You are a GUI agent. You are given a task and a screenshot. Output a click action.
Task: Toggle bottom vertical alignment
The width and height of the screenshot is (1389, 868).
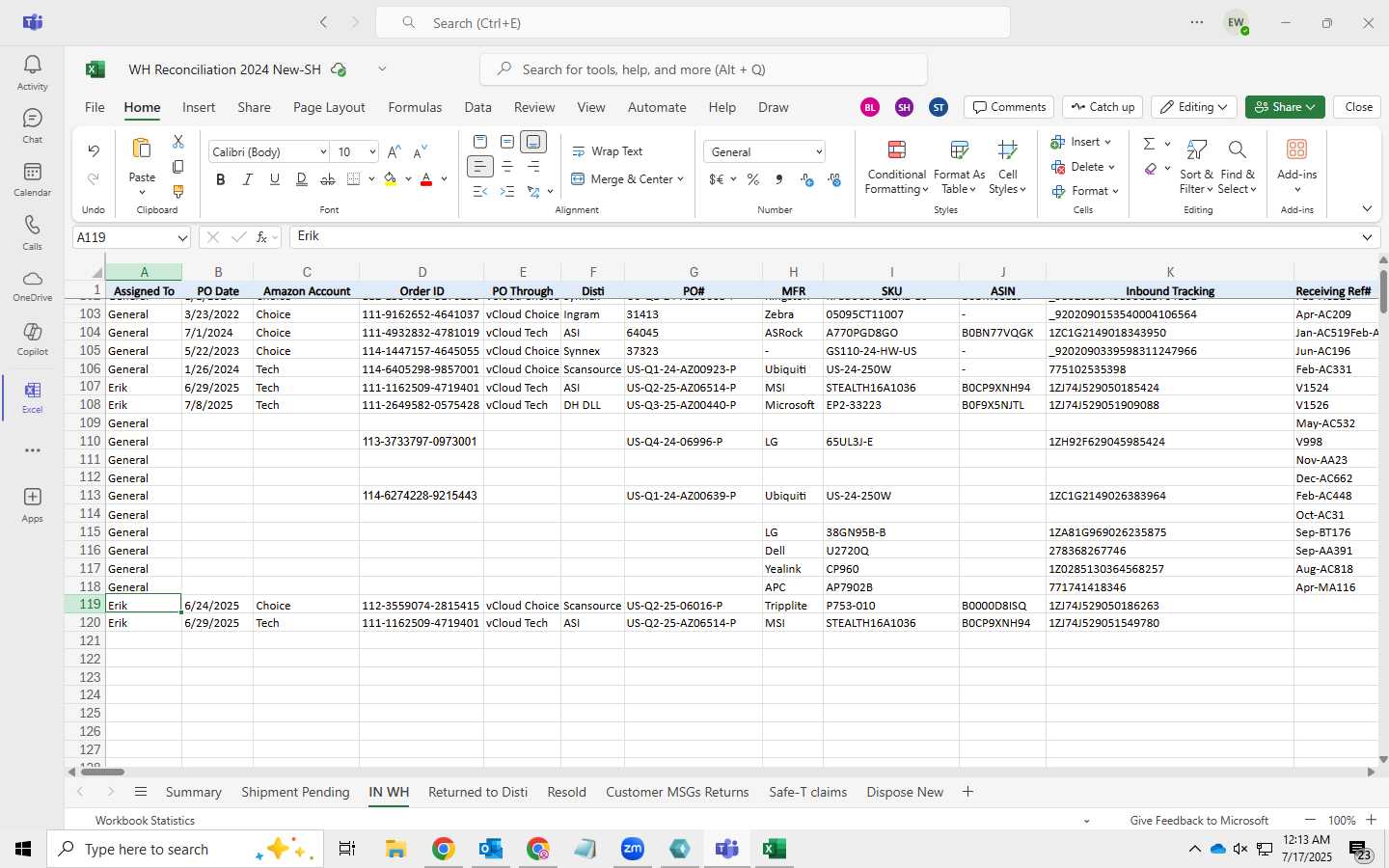click(x=533, y=142)
